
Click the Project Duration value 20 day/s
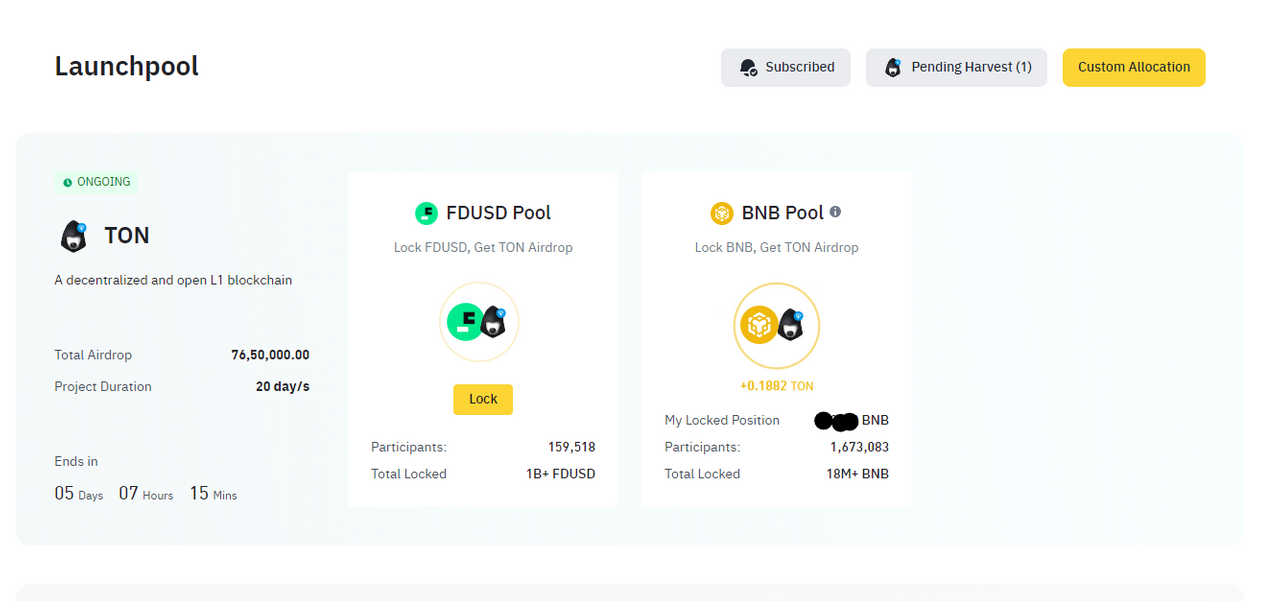283,386
